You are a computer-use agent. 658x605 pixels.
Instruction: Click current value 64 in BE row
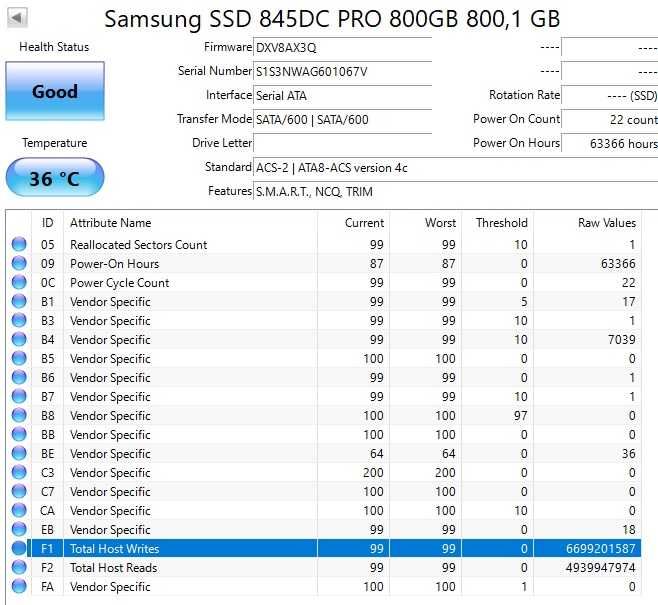(x=376, y=454)
